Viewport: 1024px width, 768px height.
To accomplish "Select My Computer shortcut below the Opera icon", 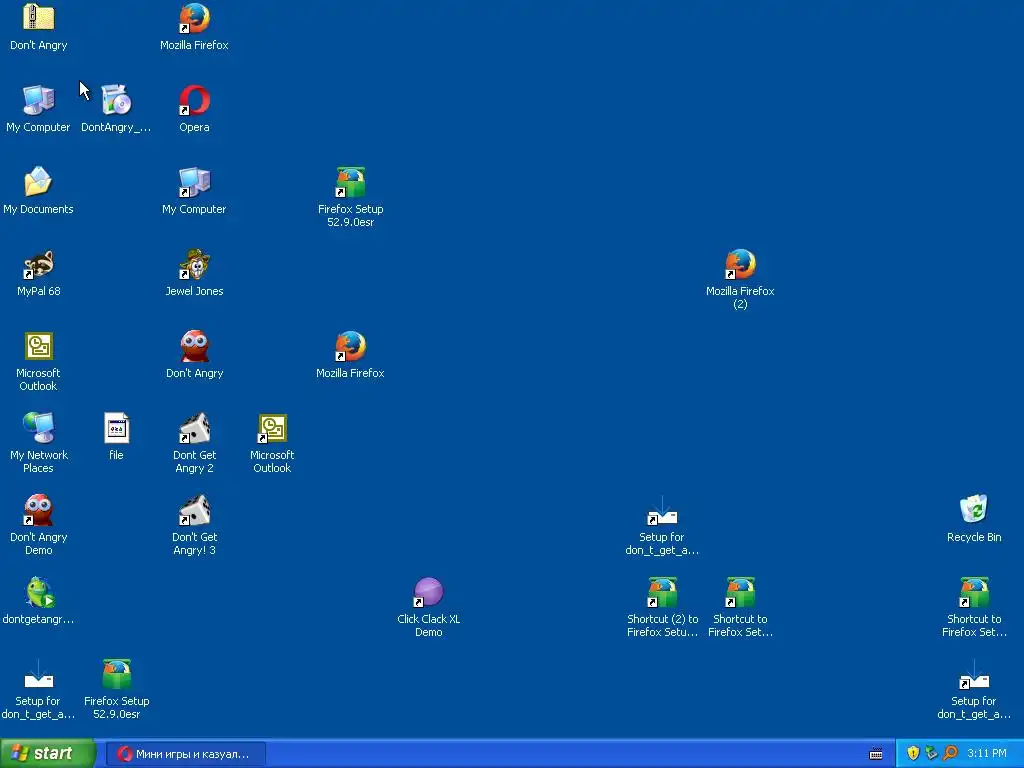I will pos(194,182).
